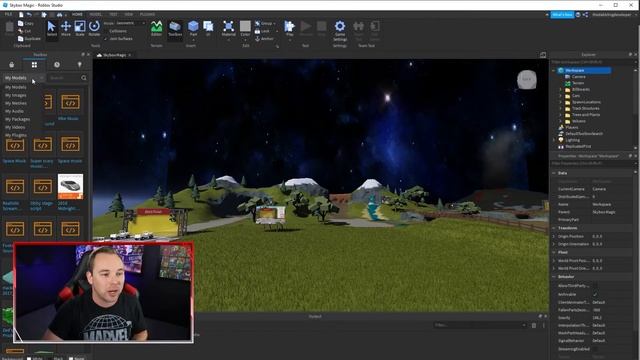This screenshot has height=360, width=640.
Task: Choose My Meshes from the dropdown list
Action: (16, 103)
